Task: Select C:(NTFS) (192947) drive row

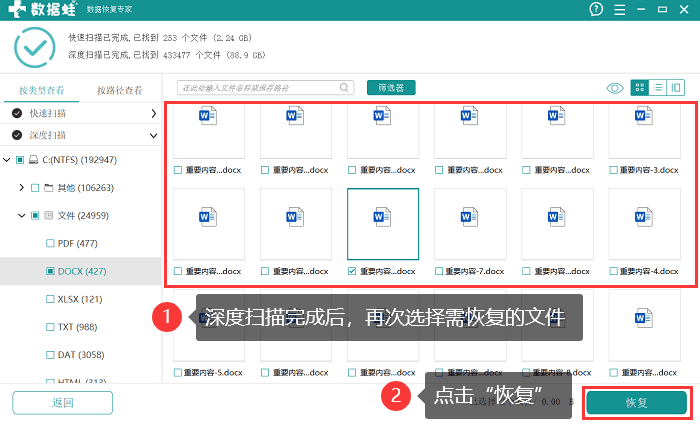Action: coord(80,160)
